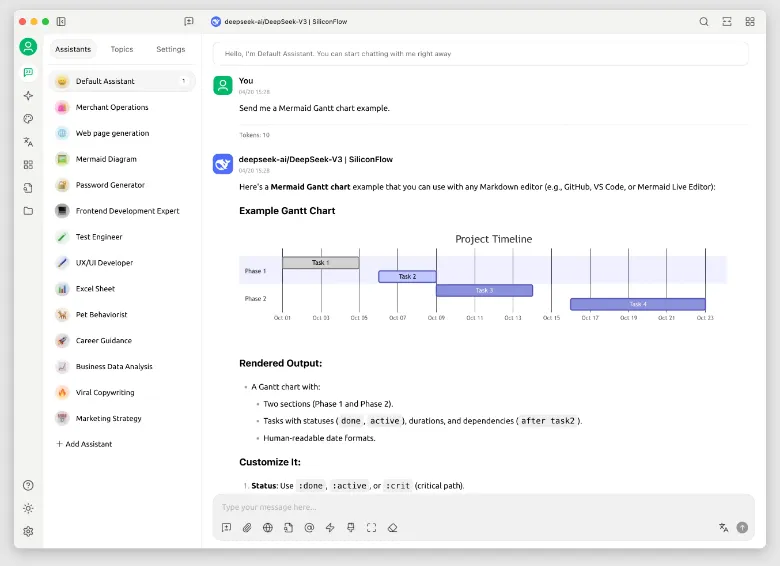Switch to the Settings tab
780x566 pixels.
point(170,49)
